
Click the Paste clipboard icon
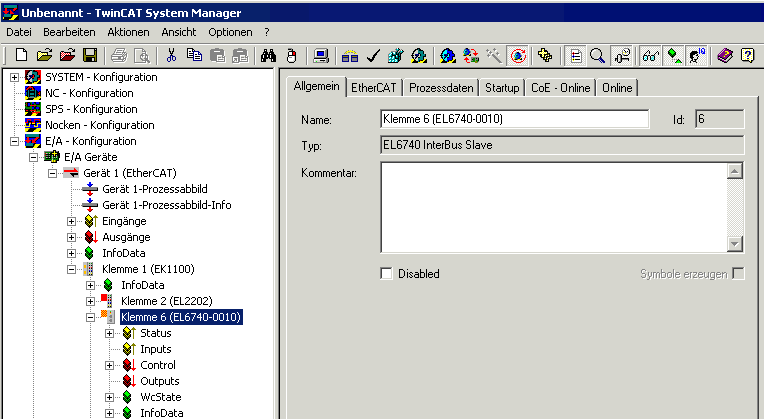click(217, 56)
